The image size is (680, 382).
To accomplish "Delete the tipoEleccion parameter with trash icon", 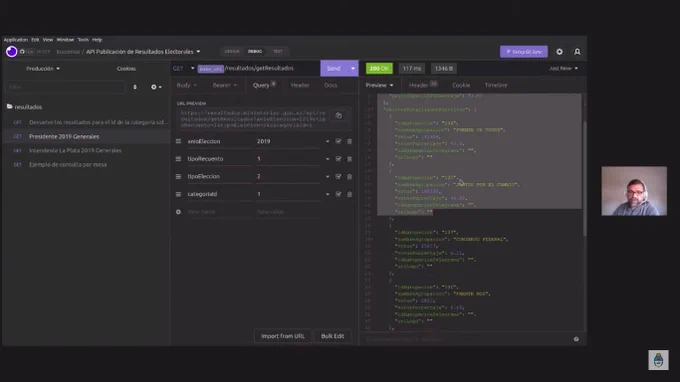I will point(350,176).
